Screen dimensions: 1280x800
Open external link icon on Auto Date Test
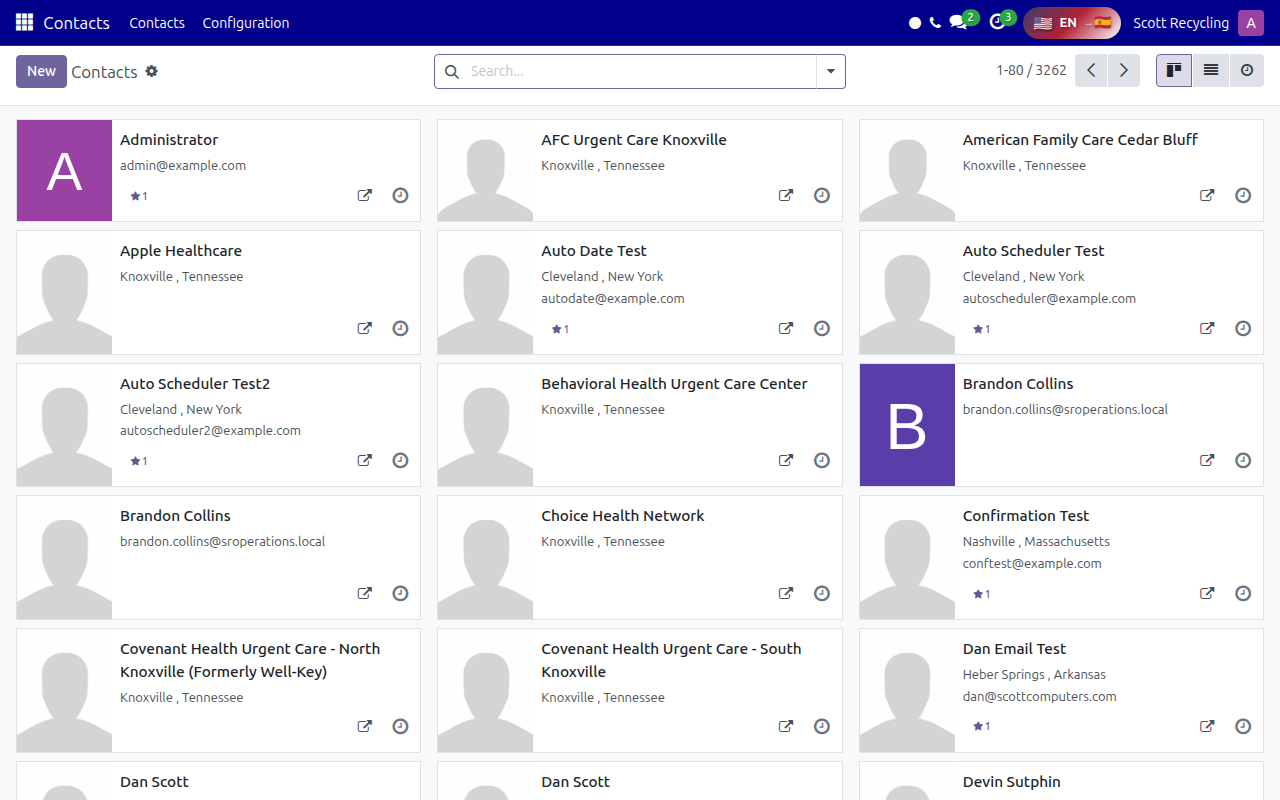pos(786,328)
